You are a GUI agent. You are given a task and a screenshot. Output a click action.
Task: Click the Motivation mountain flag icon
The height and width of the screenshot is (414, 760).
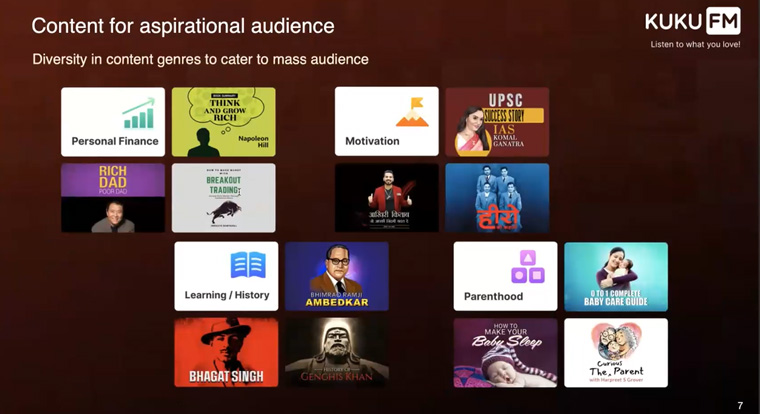click(412, 112)
